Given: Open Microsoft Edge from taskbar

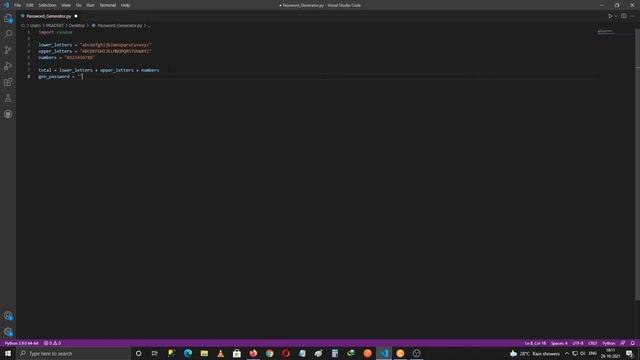Looking at the screenshot, I should (188, 353).
